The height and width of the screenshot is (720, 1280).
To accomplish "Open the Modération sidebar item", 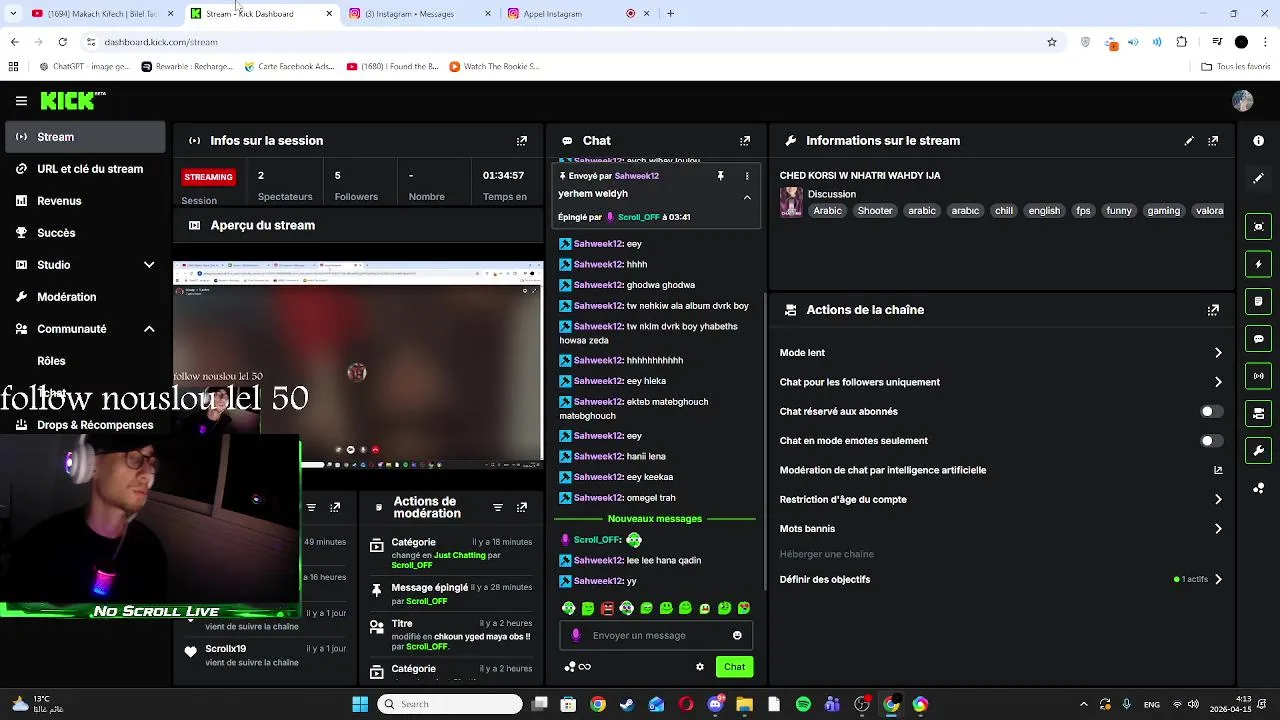I will (x=84, y=297).
